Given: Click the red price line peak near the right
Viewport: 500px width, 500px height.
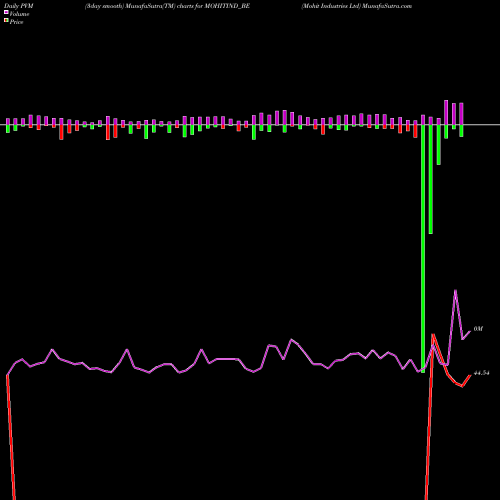Looking at the screenshot, I should [433, 335].
